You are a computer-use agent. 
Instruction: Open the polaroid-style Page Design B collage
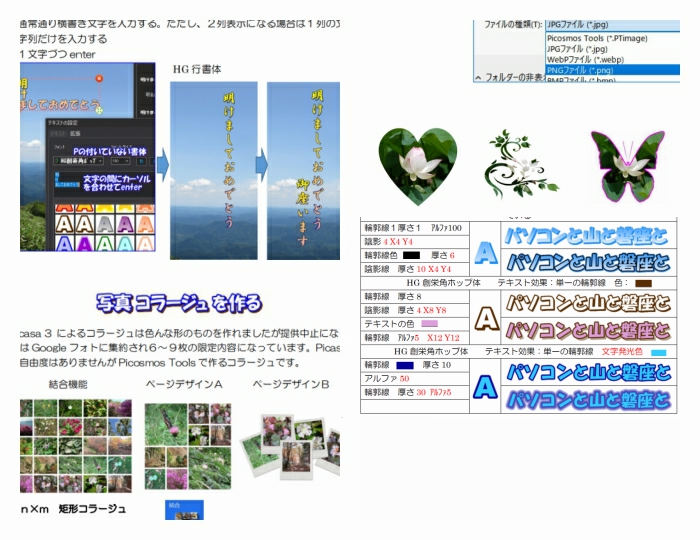pos(294,441)
